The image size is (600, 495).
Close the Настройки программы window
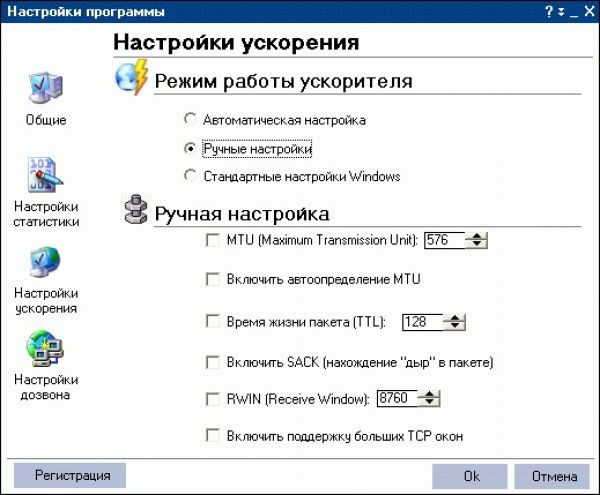(590, 11)
